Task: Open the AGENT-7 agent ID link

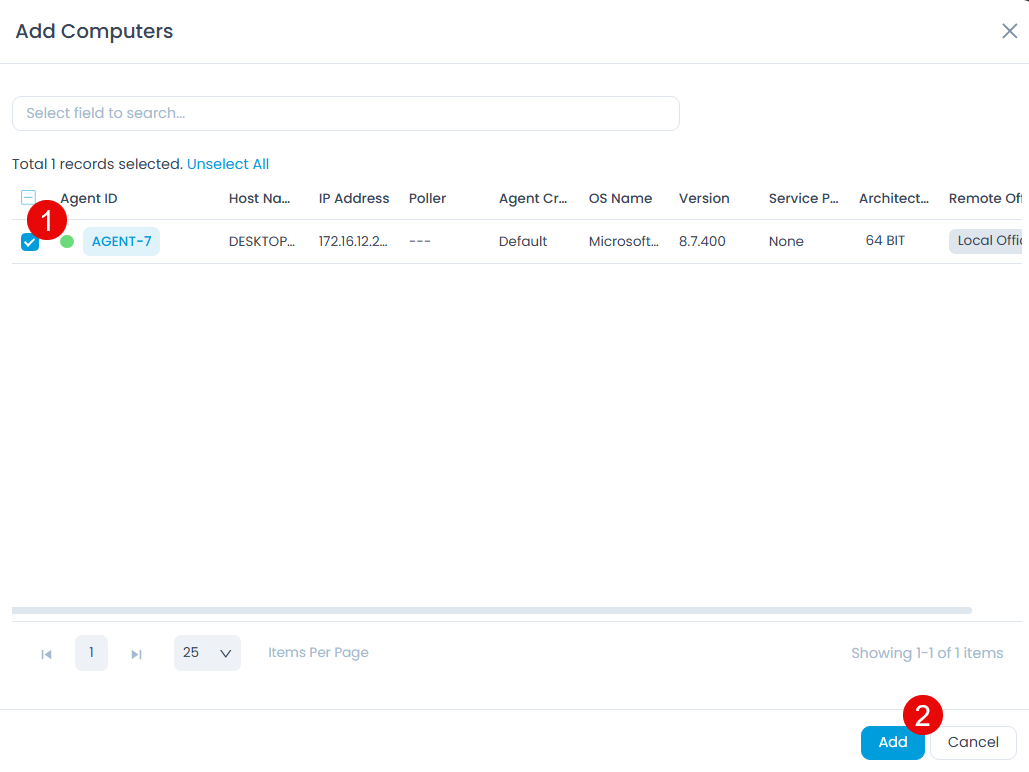Action: 121,241
